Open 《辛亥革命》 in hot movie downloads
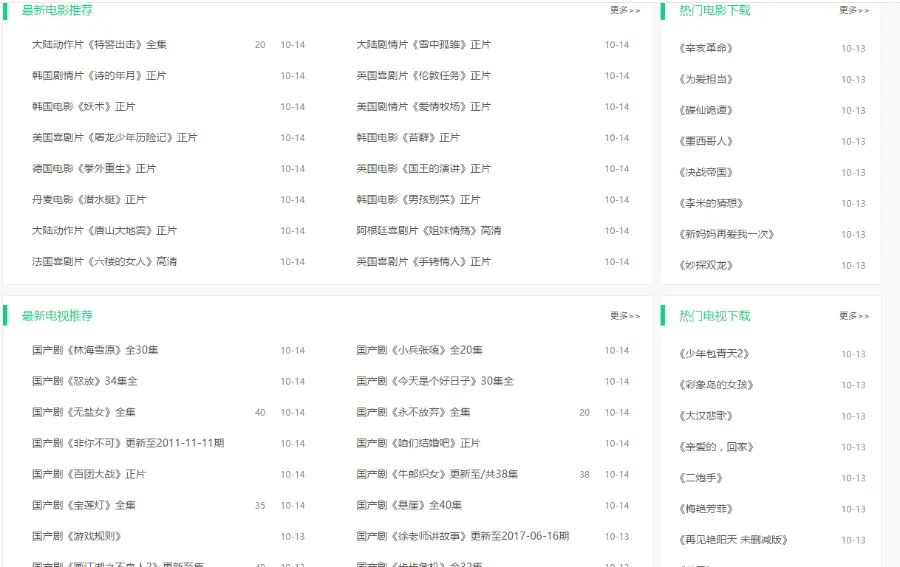Viewport: 900px width, 567px height. [706, 48]
